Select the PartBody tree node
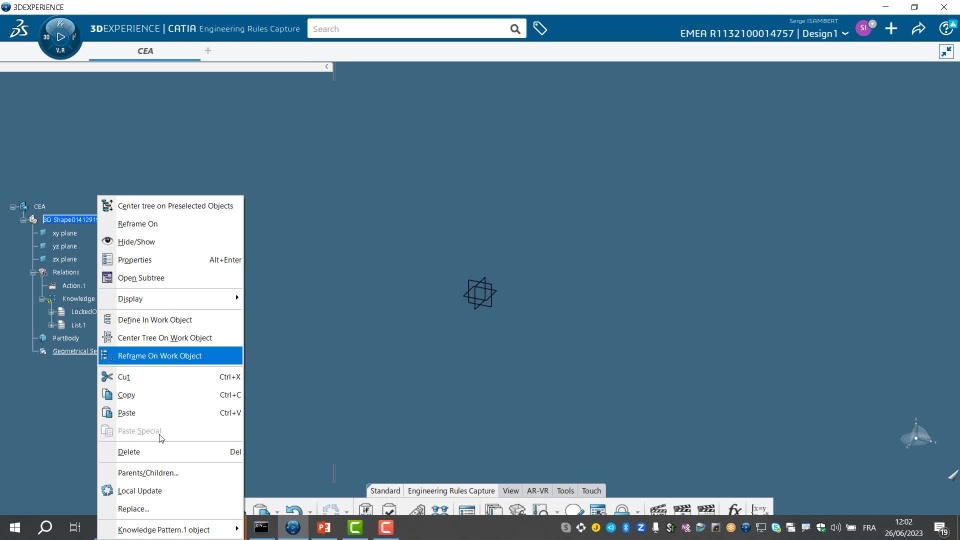Screen dimensions: 960x540 click(x=66, y=338)
